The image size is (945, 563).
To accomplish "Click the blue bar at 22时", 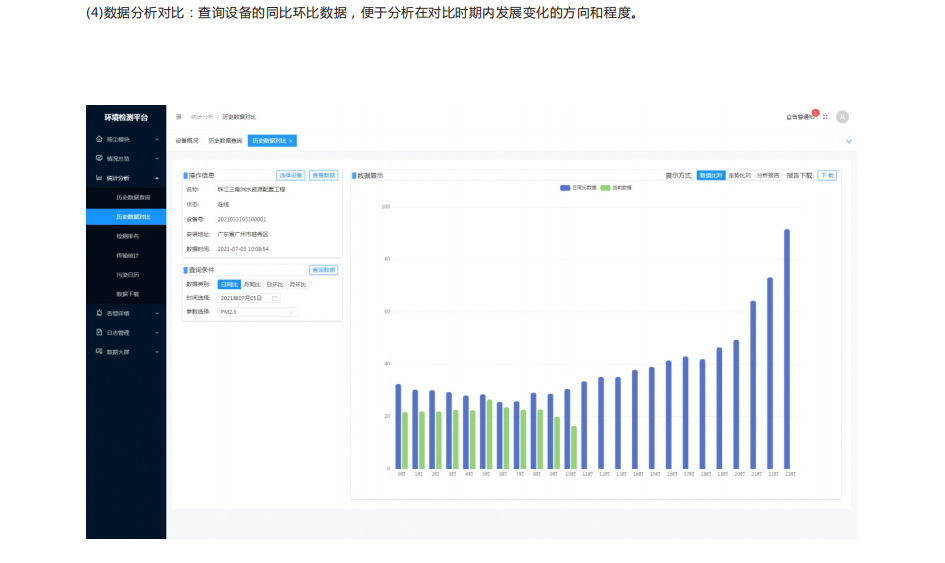I will tap(770, 373).
